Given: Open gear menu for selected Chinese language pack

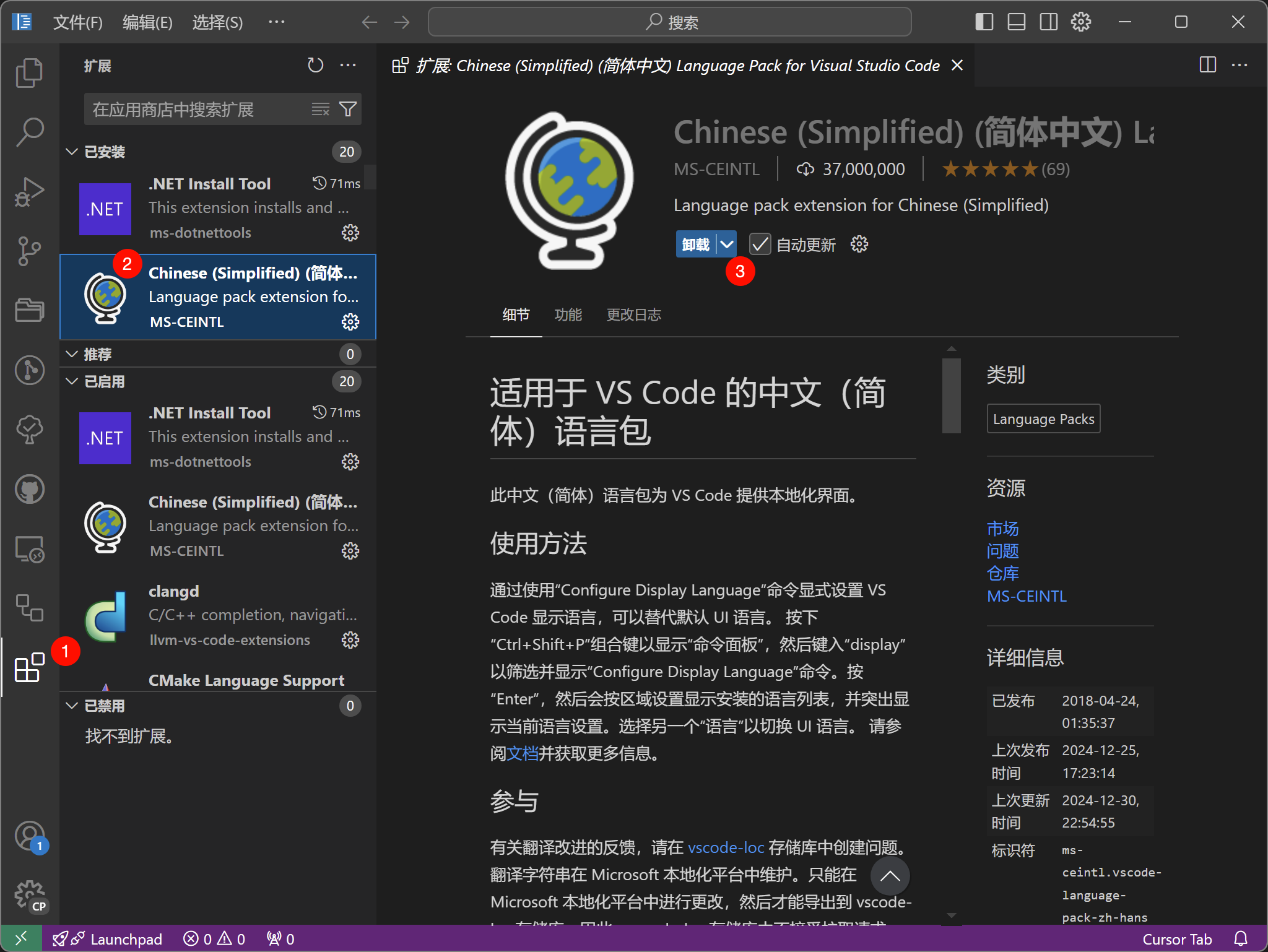Looking at the screenshot, I should point(350,322).
